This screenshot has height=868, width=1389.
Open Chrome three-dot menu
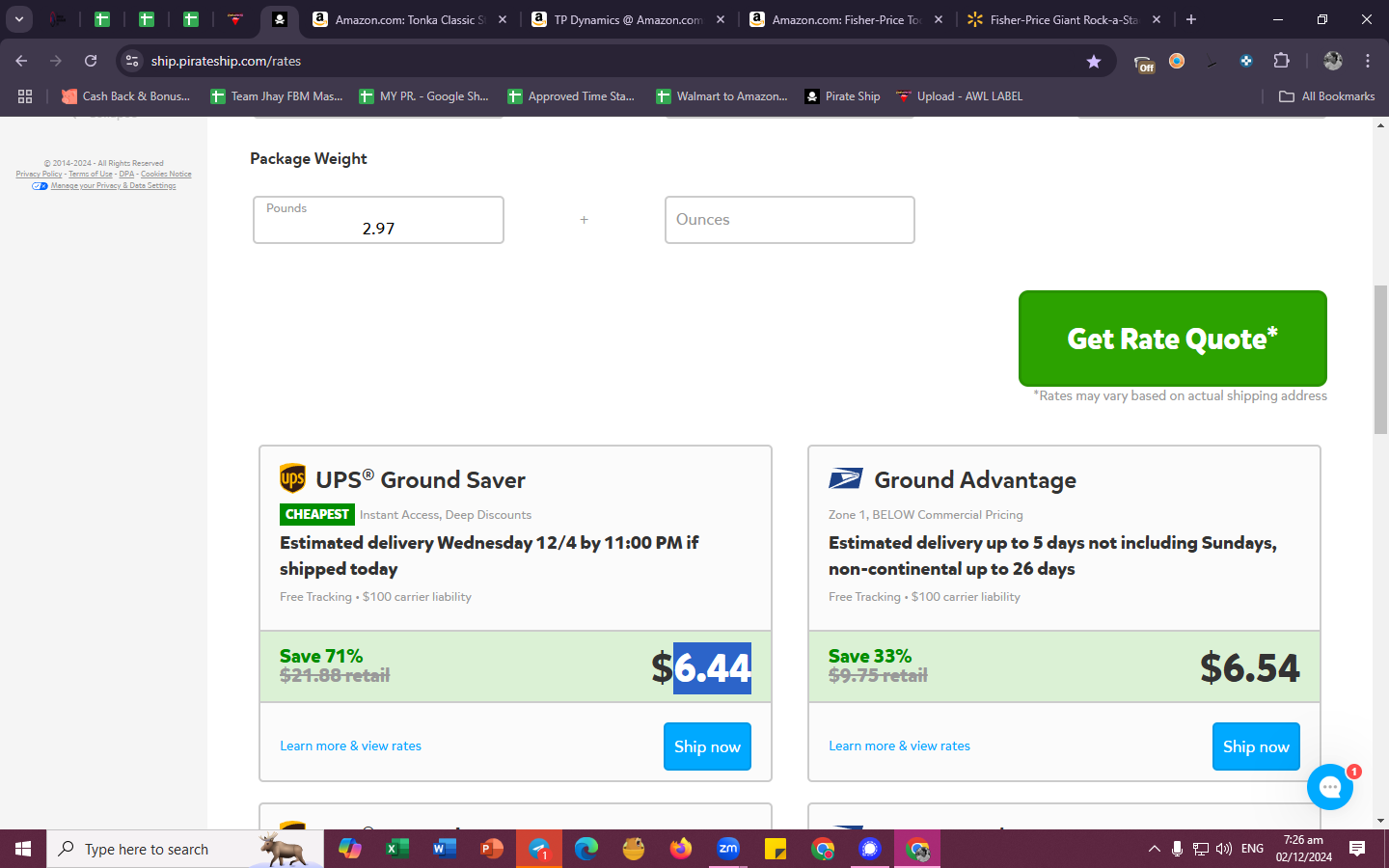1368,61
